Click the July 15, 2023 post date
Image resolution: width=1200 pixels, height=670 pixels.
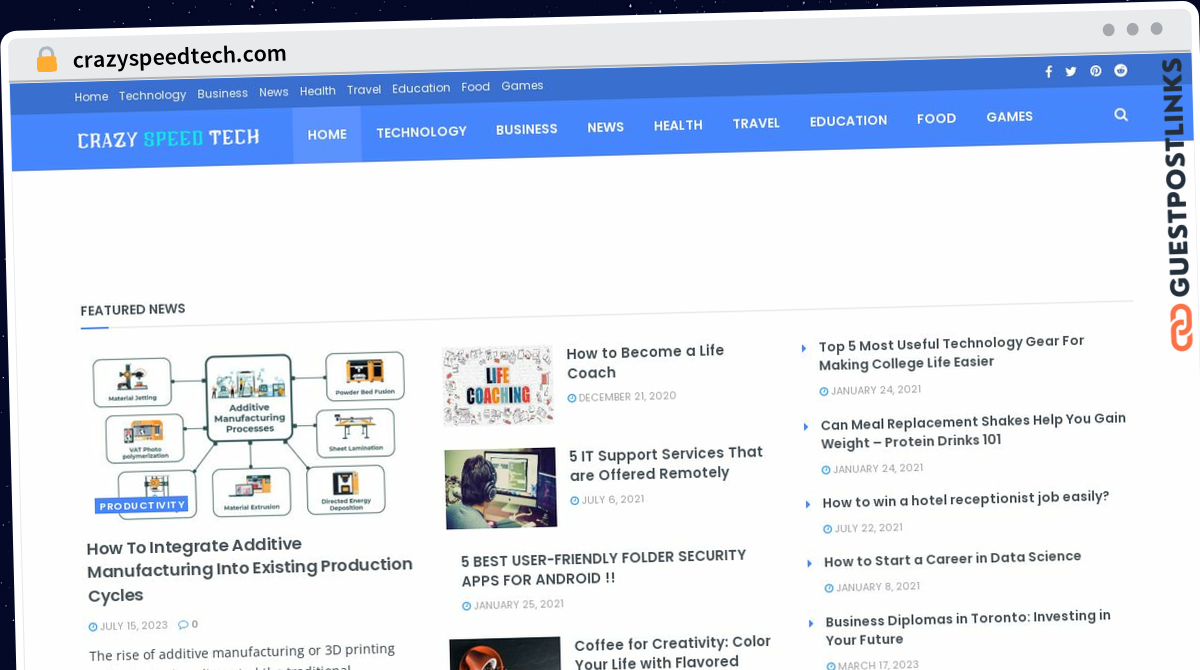pos(134,626)
